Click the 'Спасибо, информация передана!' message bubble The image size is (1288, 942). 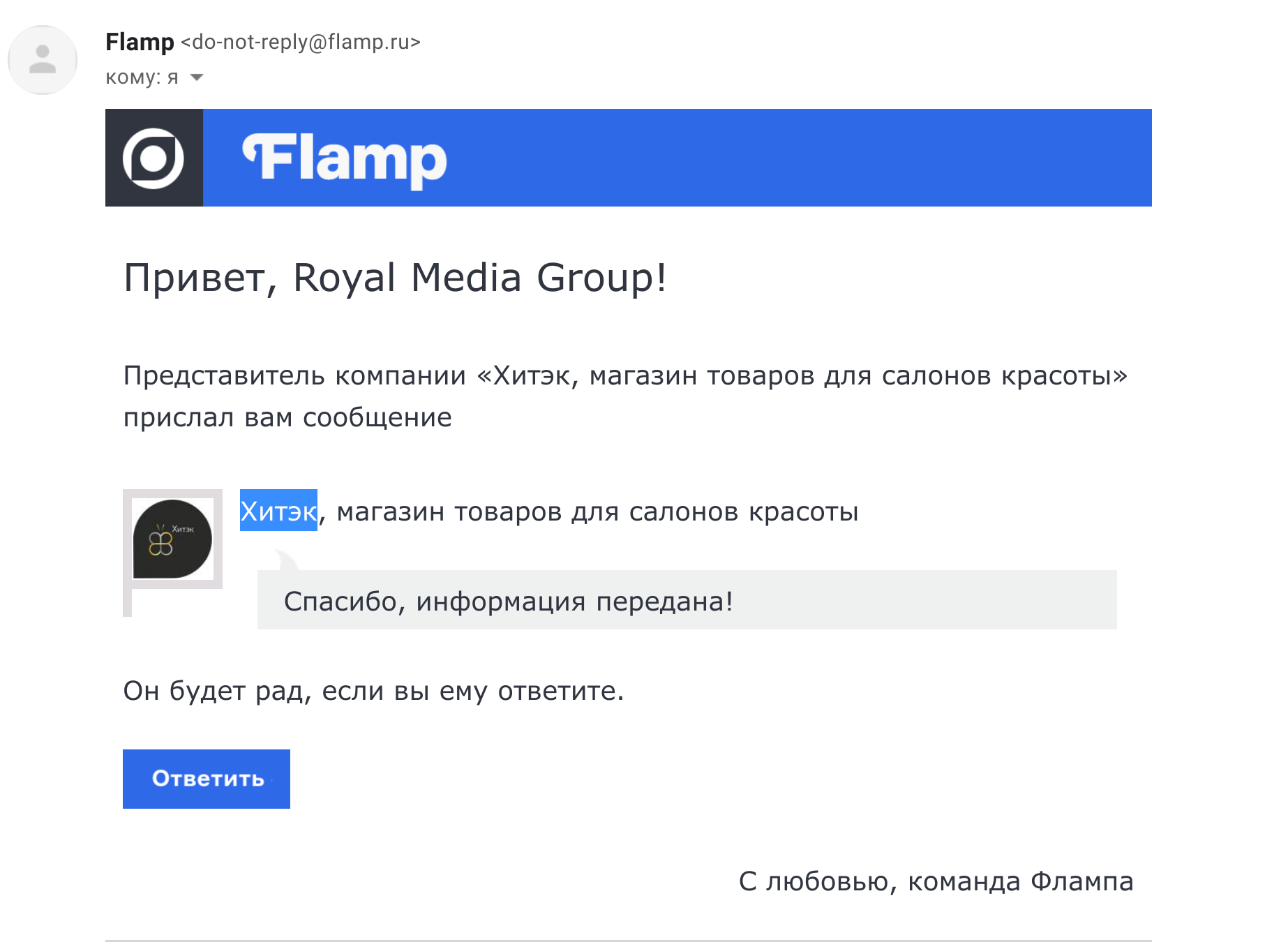[687, 601]
